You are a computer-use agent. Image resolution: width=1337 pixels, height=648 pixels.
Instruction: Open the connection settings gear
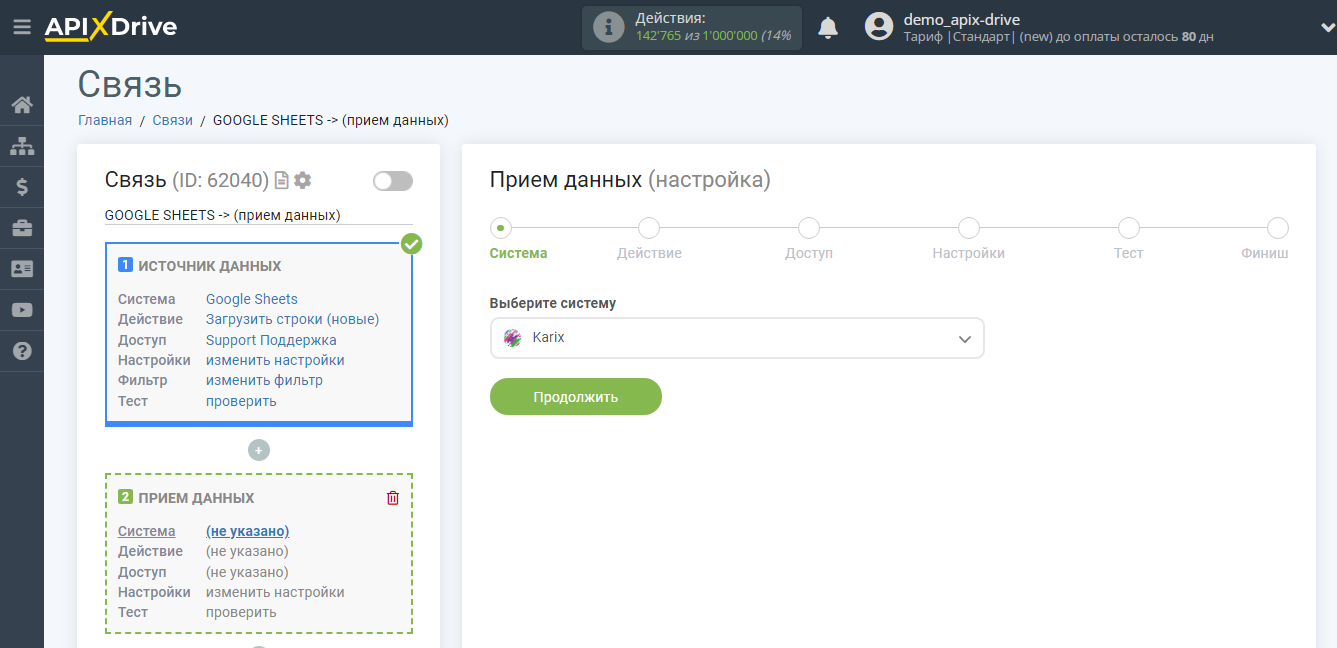(x=303, y=180)
